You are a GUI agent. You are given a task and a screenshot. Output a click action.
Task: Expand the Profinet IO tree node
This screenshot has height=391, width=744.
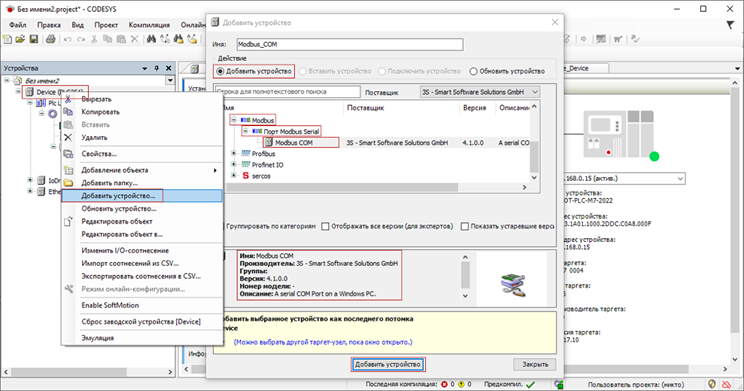tap(233, 165)
